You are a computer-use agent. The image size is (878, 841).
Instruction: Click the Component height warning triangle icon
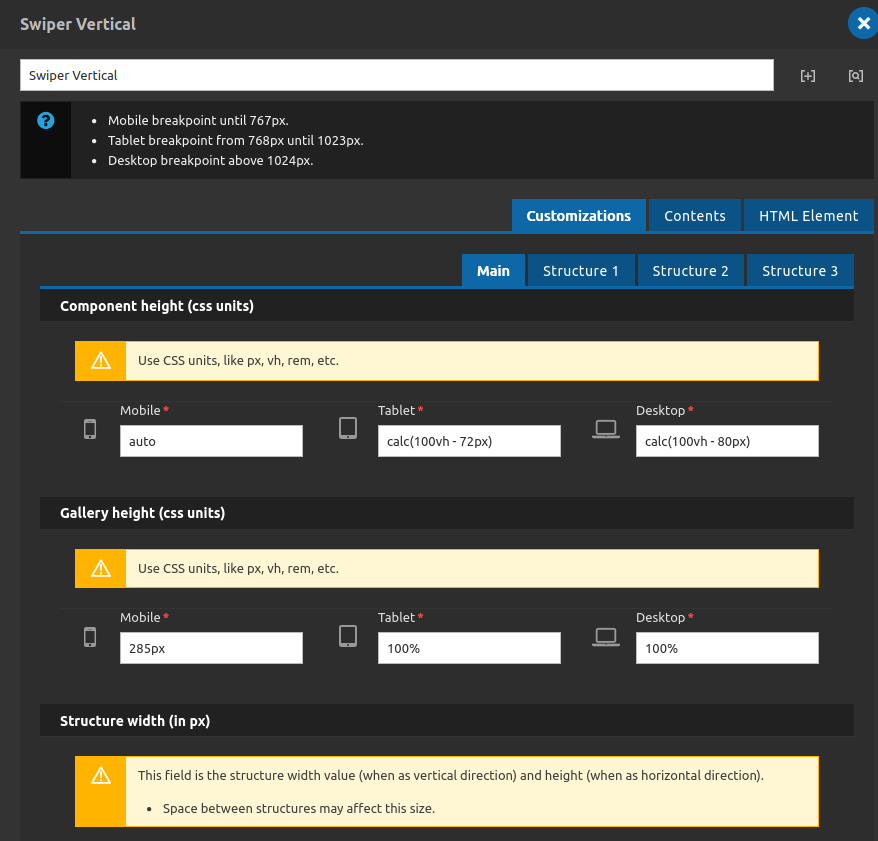pyautogui.click(x=101, y=361)
